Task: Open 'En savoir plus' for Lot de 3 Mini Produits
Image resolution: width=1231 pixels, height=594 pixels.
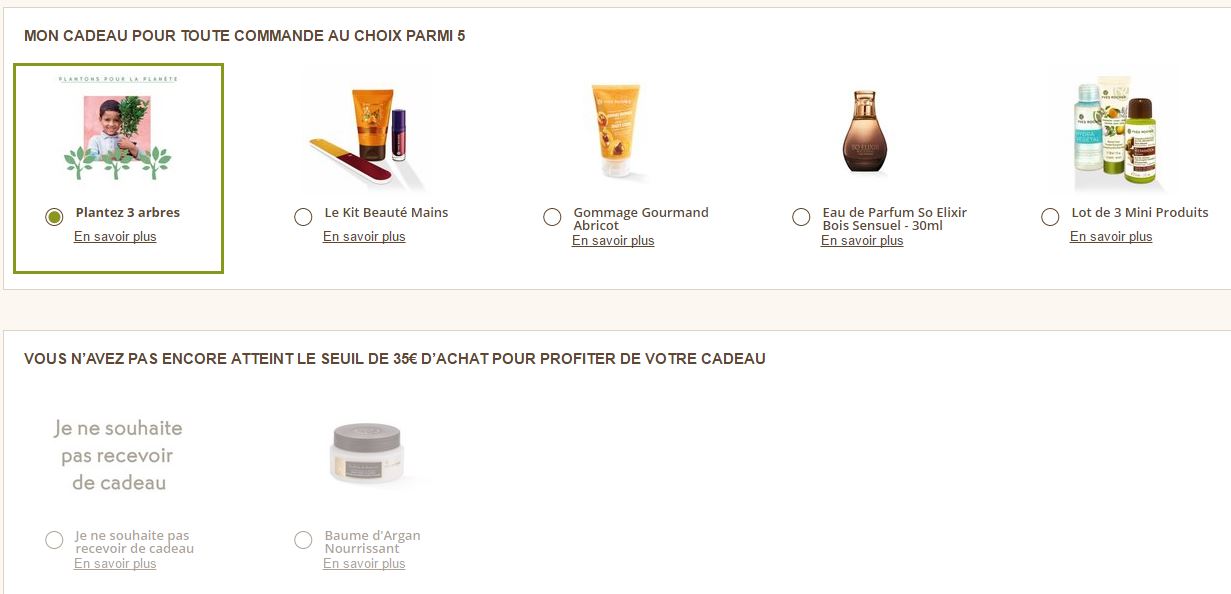Action: [x=1111, y=237]
